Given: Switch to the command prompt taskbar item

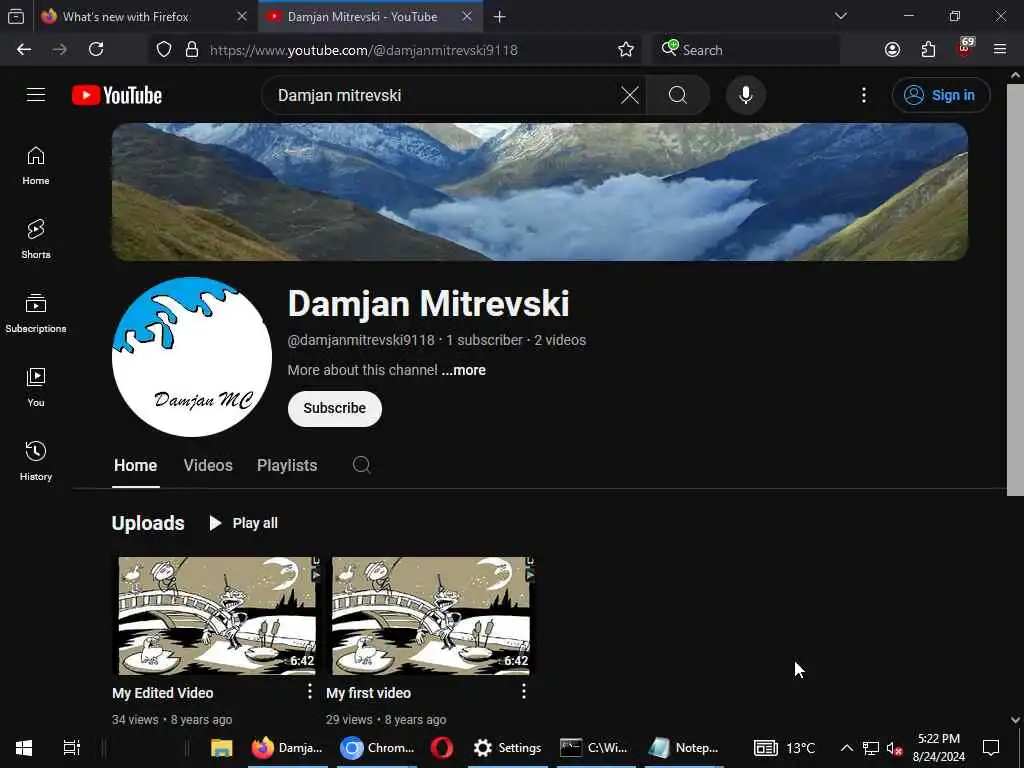Looking at the screenshot, I should click(x=594, y=748).
